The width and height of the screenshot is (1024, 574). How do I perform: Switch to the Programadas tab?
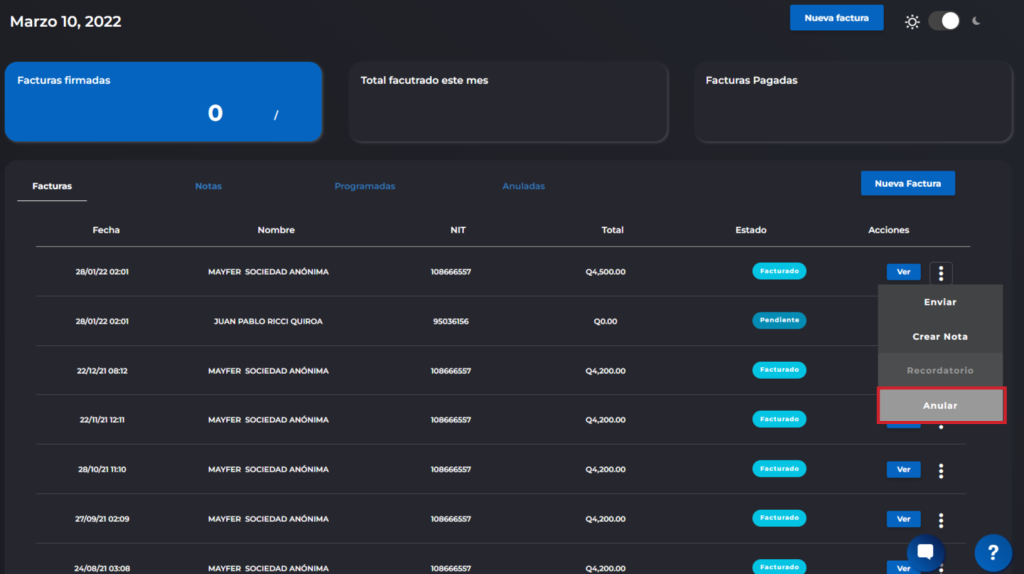click(x=365, y=186)
